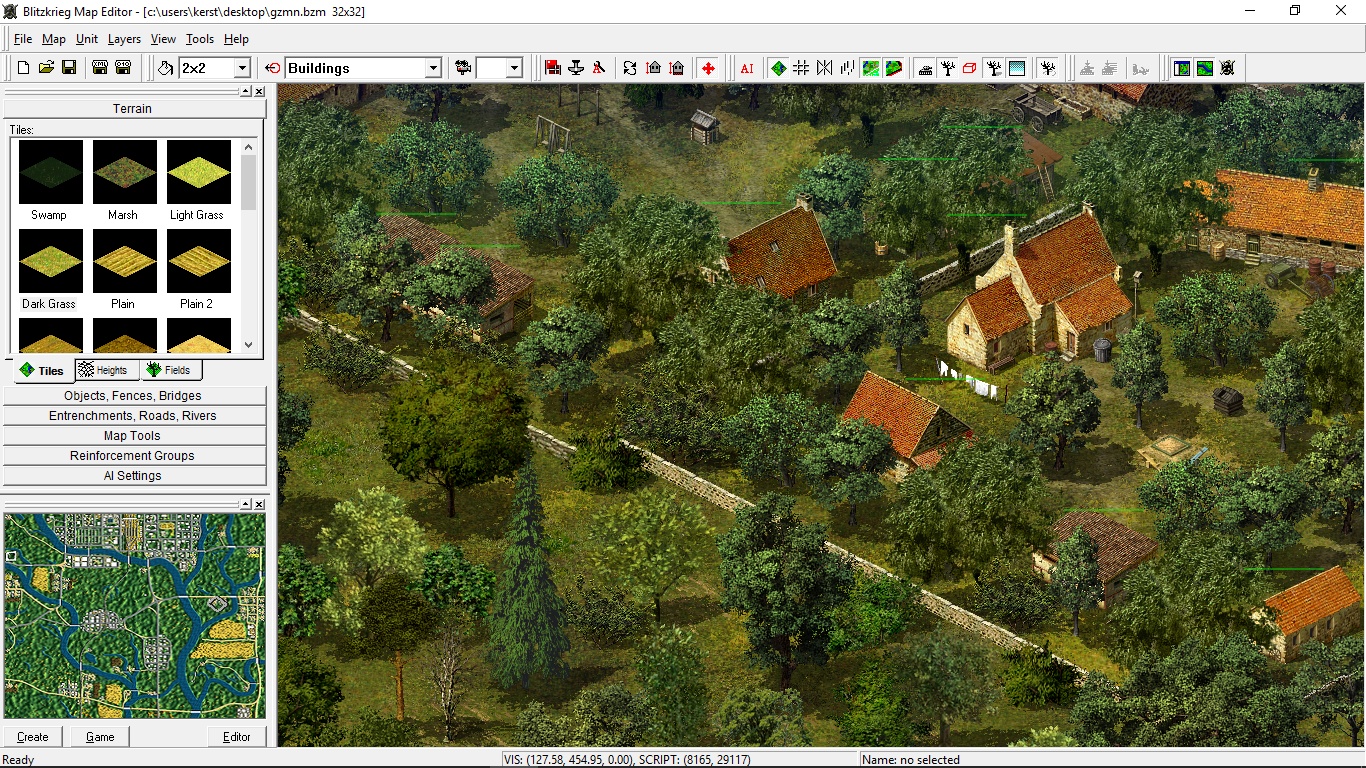
Task: Toggle the red box outline icon
Action: click(x=970, y=68)
